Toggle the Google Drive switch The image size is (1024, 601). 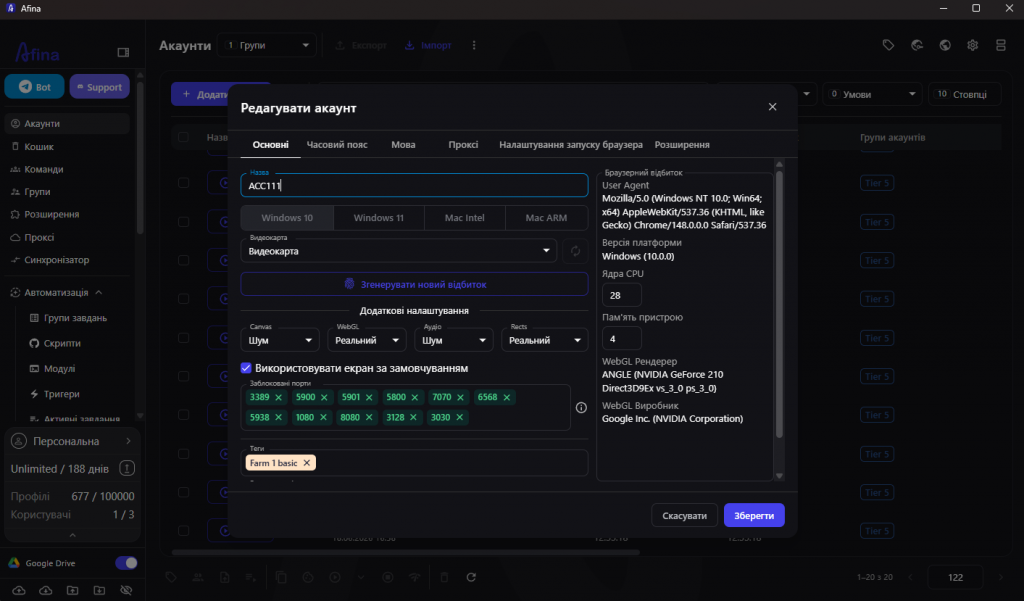126,563
